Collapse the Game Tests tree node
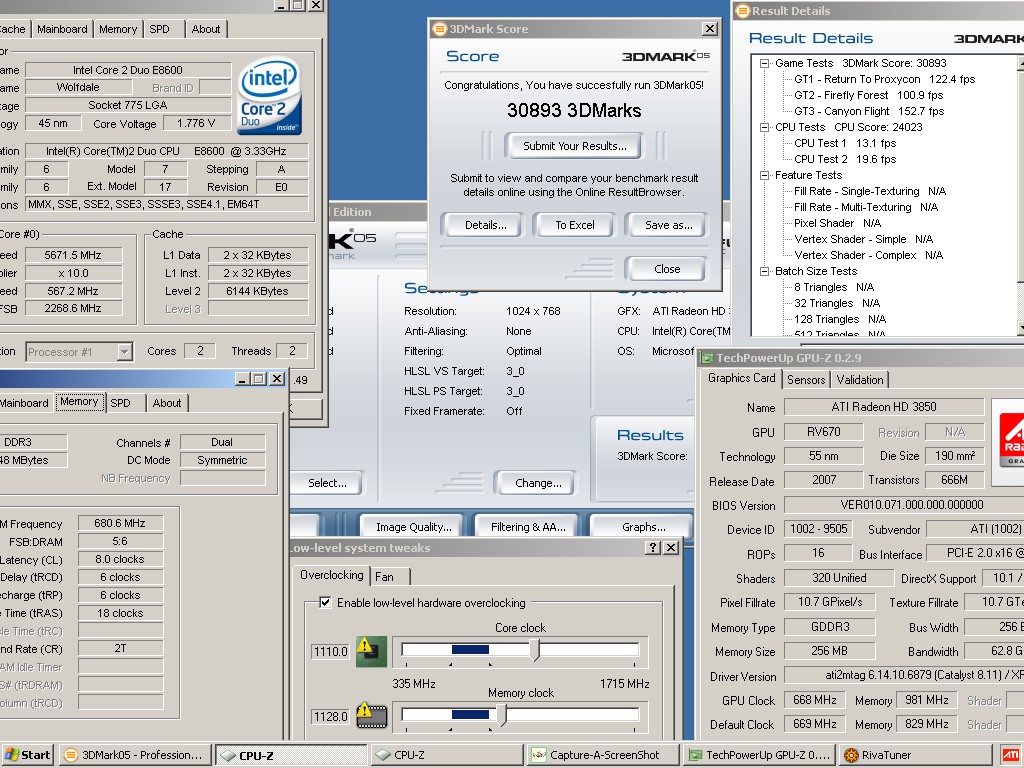 tap(764, 63)
